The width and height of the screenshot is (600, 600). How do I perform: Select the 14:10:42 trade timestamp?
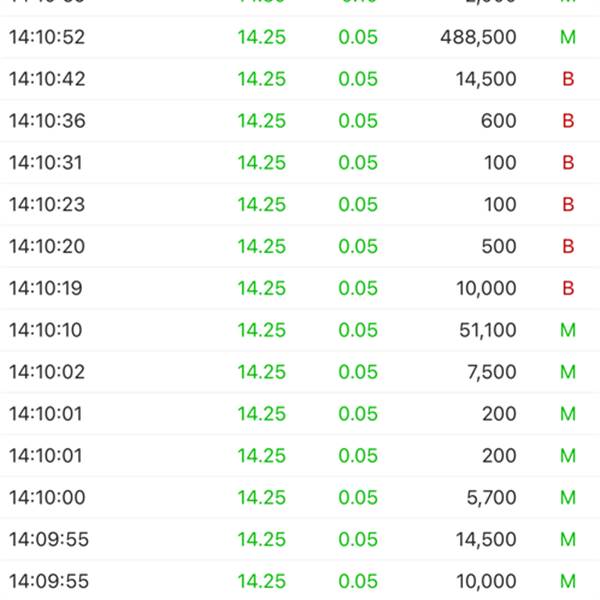[47, 80]
